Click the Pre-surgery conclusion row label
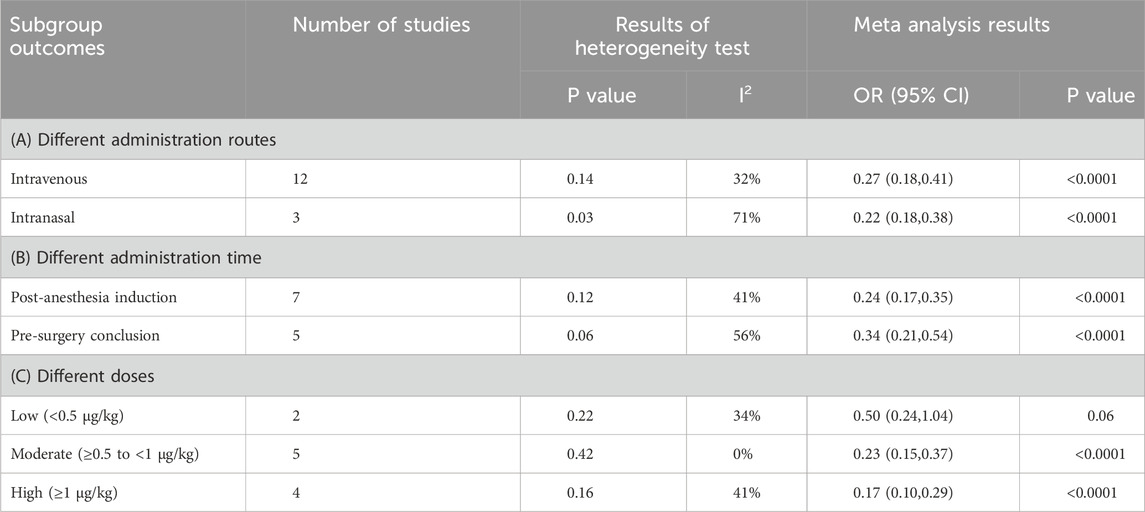 (85, 335)
